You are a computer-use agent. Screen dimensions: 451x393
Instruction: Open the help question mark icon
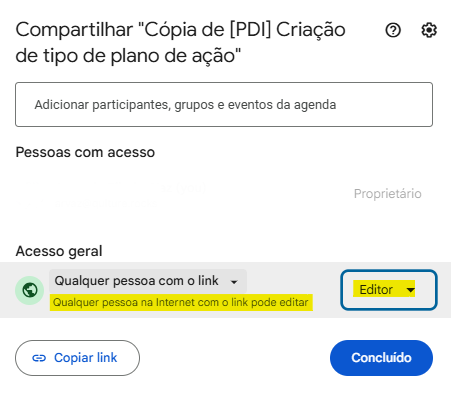393,30
